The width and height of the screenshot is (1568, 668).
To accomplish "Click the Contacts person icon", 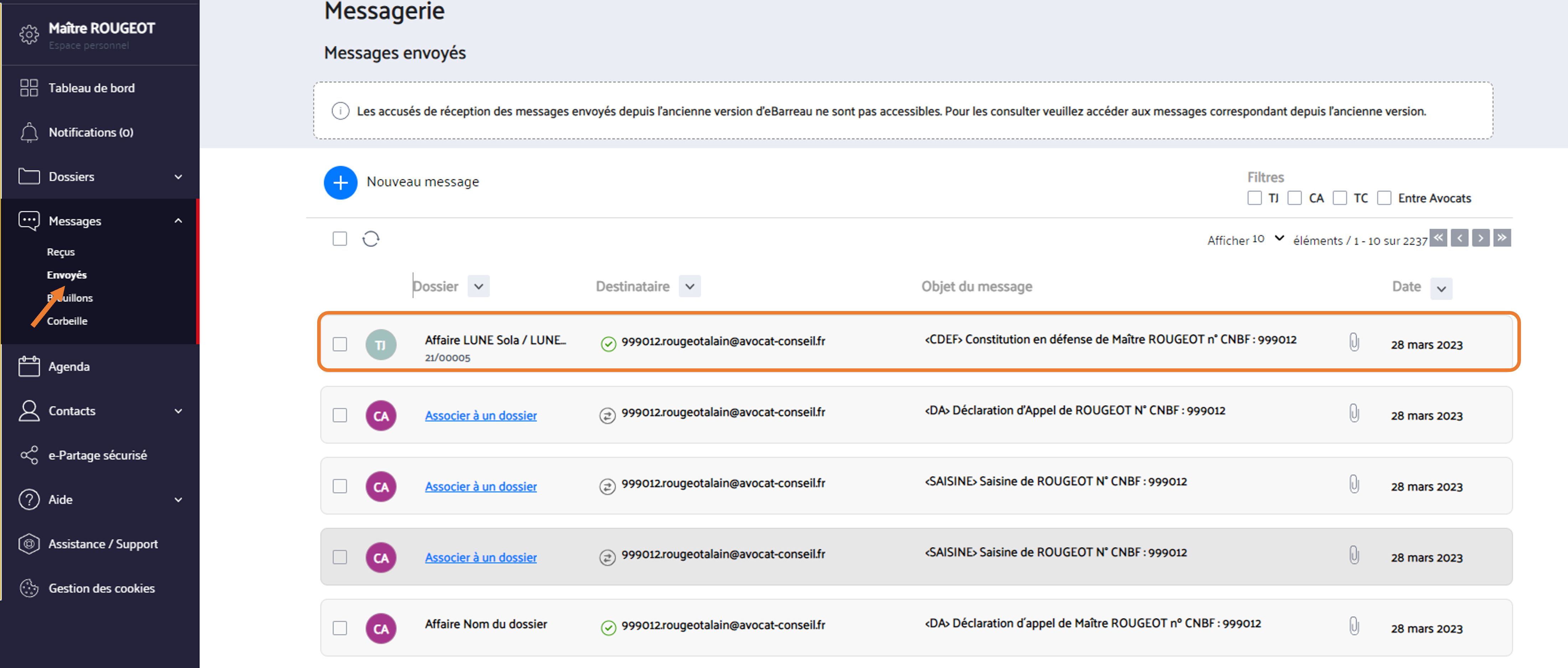I will click(29, 411).
